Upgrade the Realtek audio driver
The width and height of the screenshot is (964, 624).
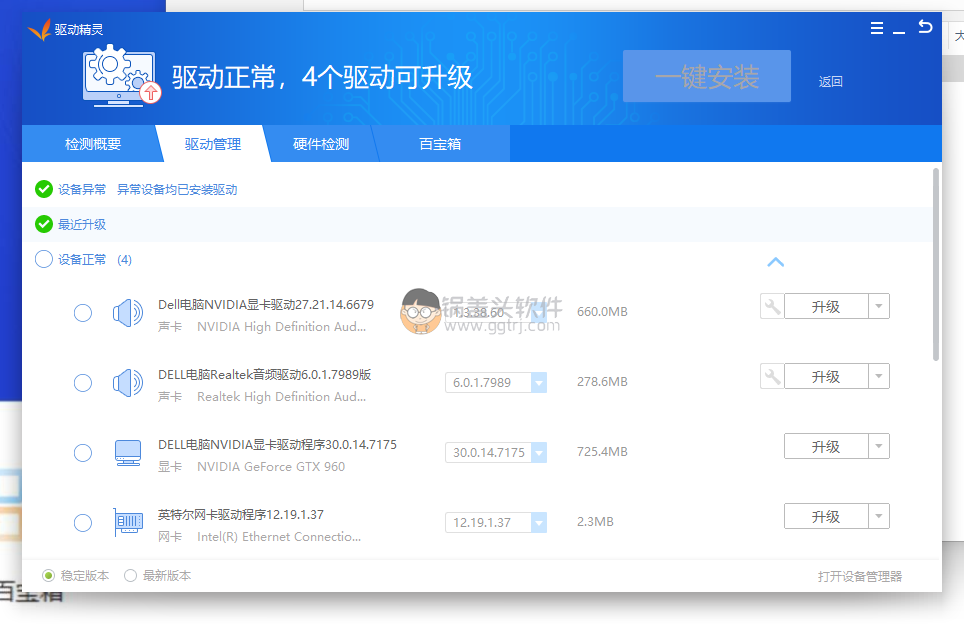(826, 376)
